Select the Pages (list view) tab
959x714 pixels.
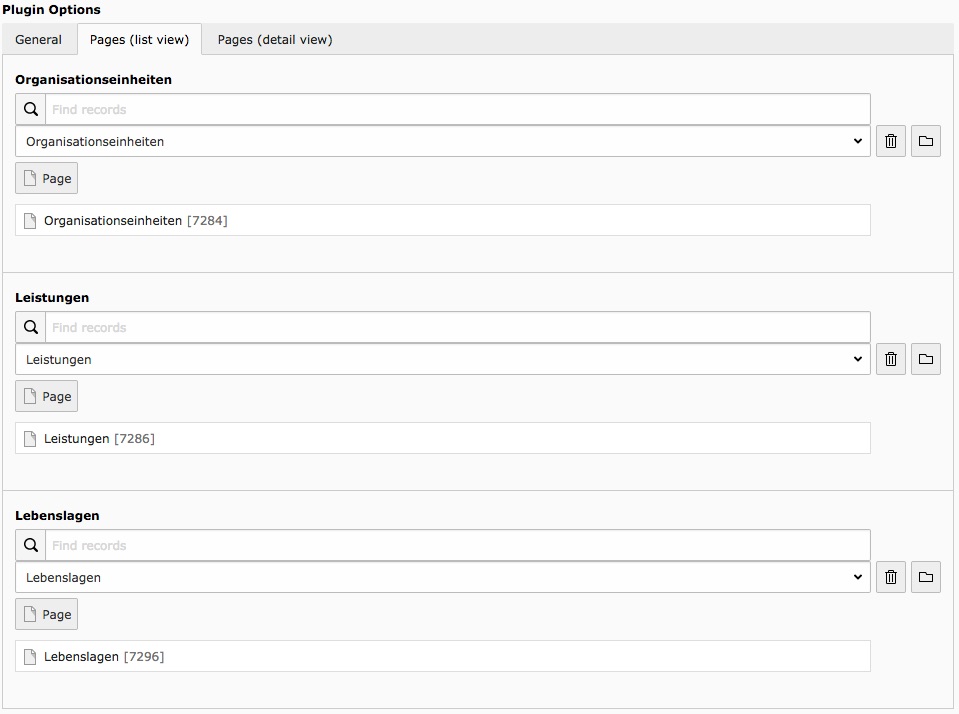pyautogui.click(x=139, y=40)
